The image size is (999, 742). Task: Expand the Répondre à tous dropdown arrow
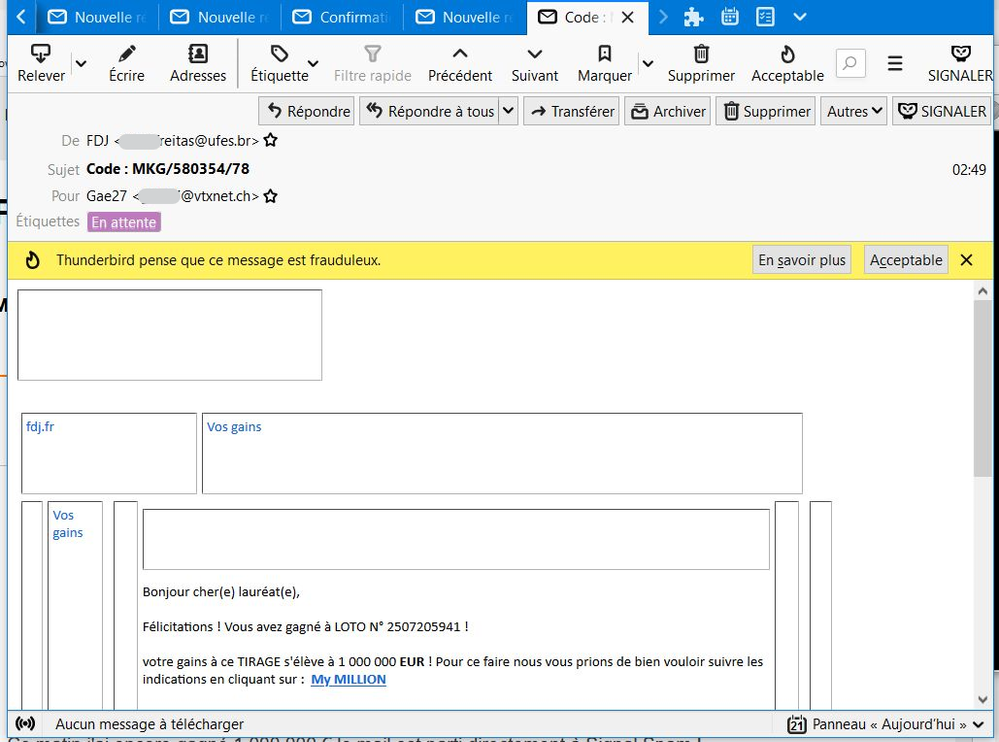(x=508, y=111)
